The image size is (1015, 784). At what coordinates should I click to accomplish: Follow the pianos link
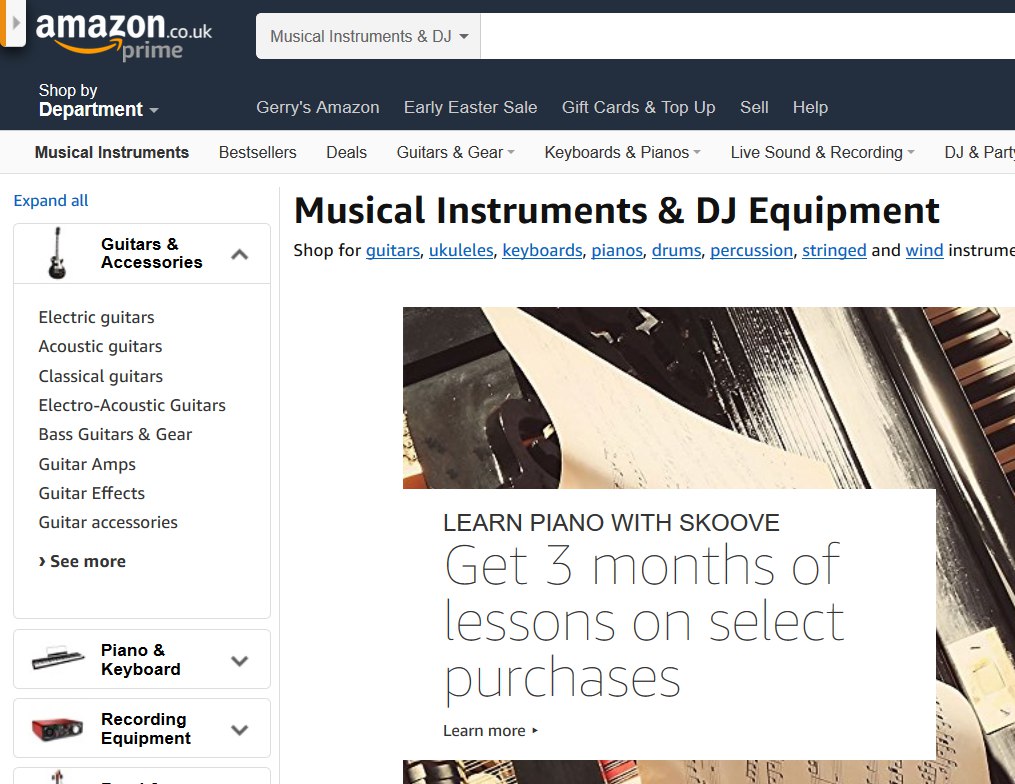(x=617, y=251)
